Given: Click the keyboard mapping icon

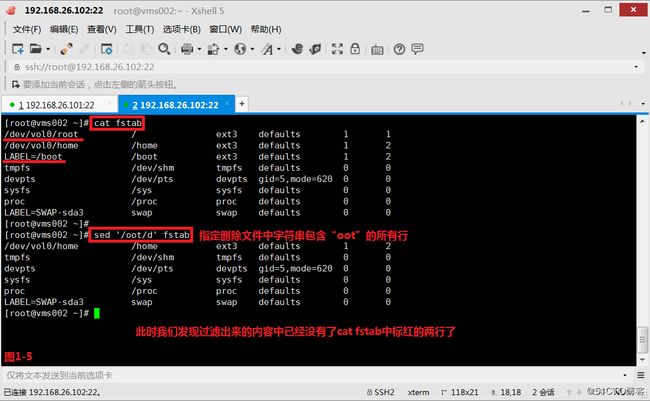Looking at the screenshot, I should 377,50.
